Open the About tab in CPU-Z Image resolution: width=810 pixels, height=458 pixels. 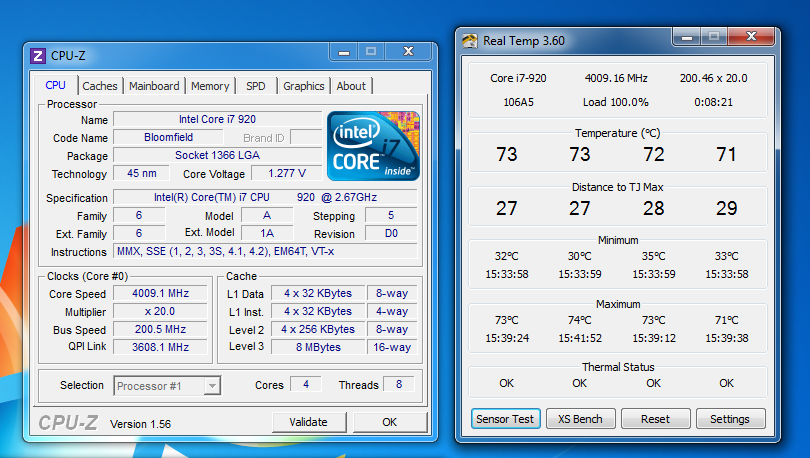[x=351, y=86]
